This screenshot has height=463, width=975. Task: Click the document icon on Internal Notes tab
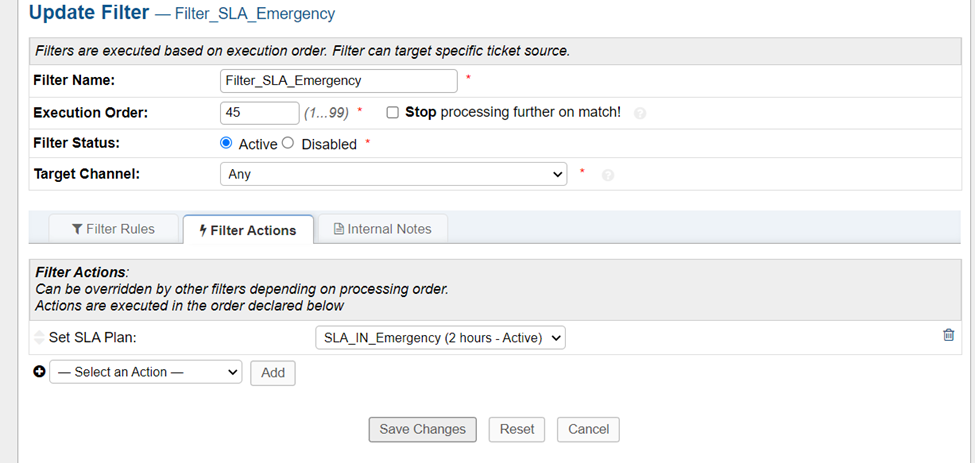(x=338, y=229)
